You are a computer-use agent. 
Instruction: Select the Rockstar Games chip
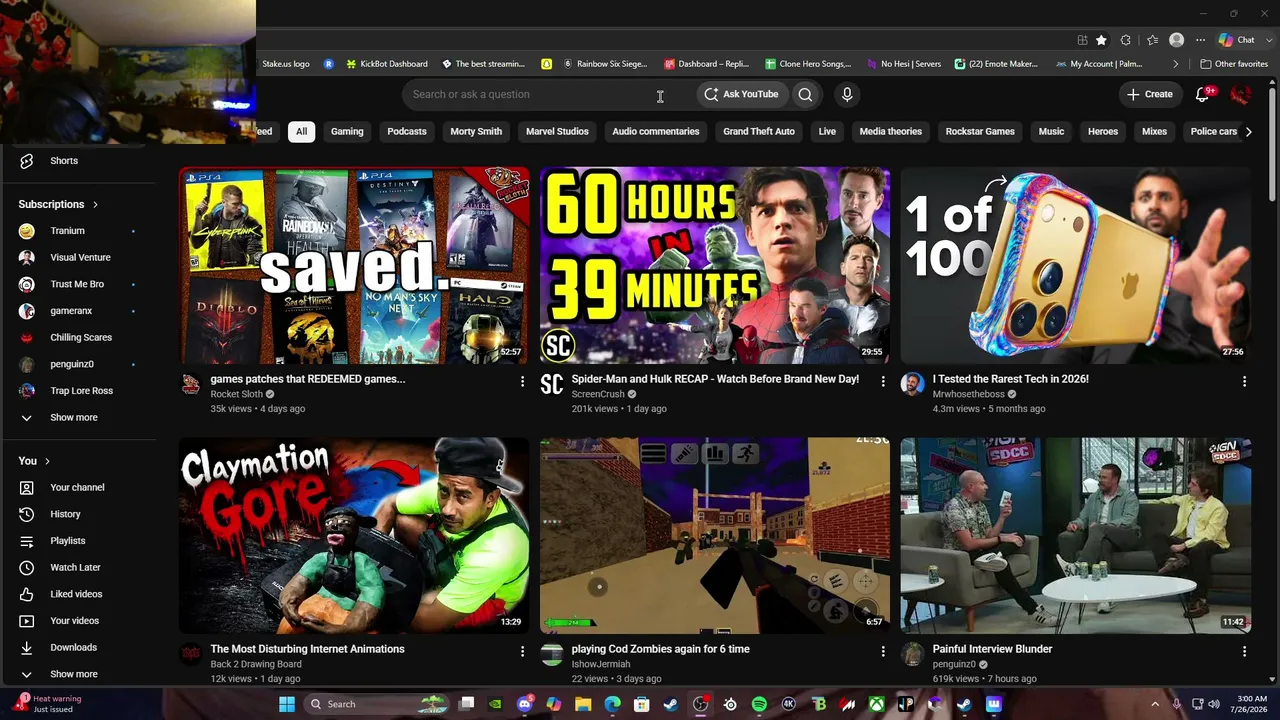click(980, 131)
